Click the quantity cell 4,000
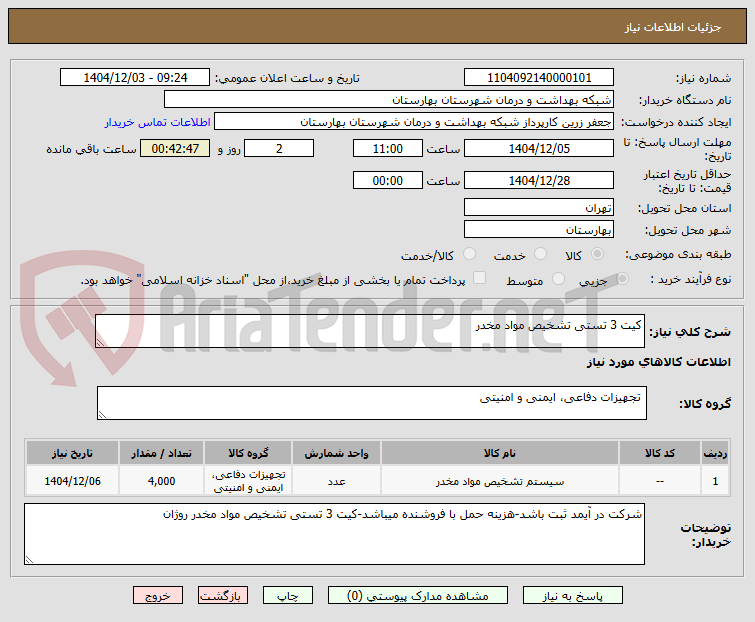 click(161, 481)
